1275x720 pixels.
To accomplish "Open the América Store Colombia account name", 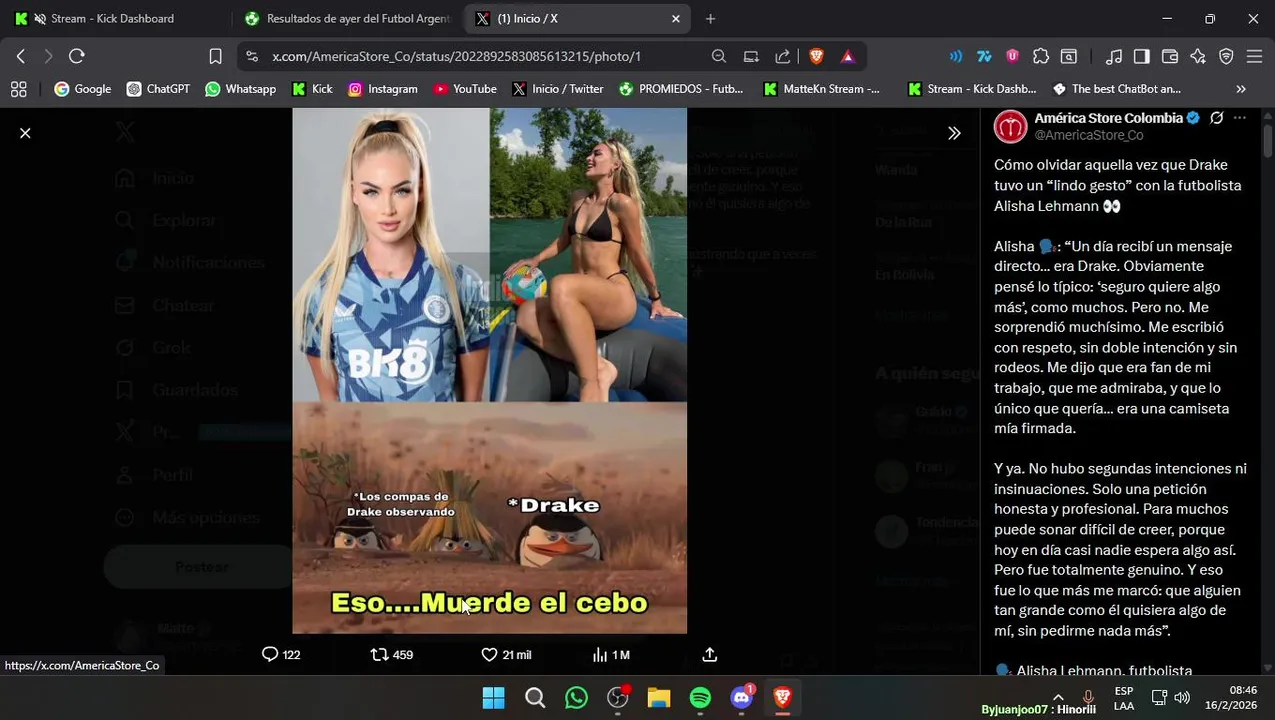I will click(1108, 118).
